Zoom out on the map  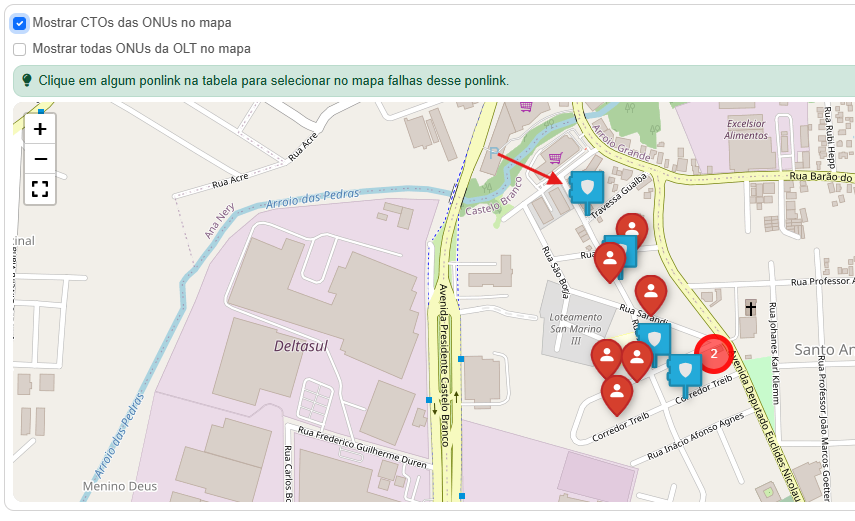click(40, 159)
